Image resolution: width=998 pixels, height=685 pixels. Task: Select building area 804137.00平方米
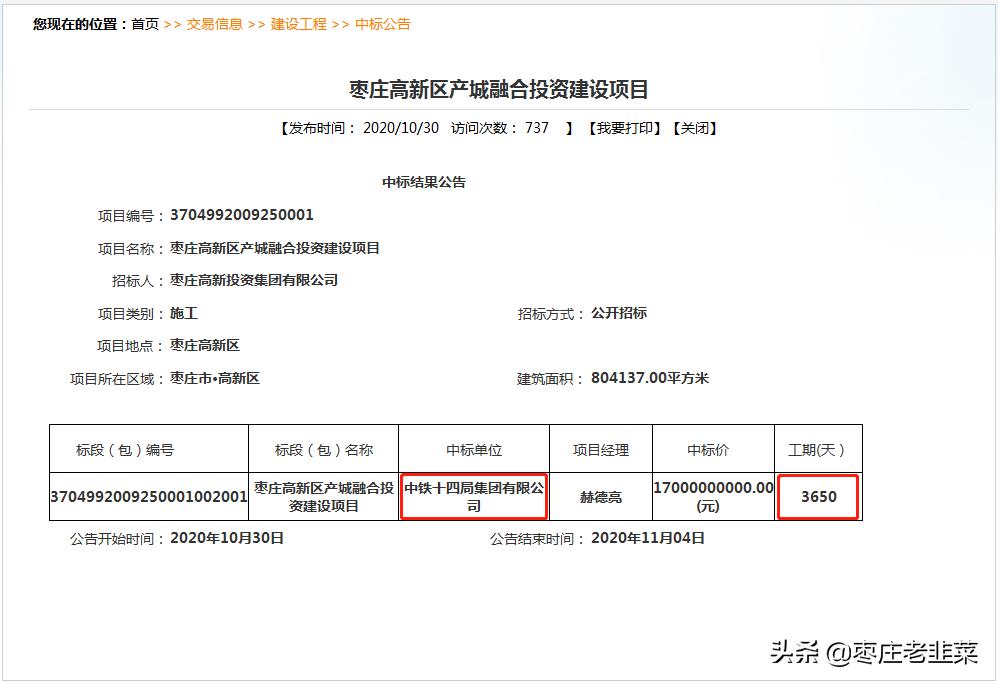coord(650,378)
